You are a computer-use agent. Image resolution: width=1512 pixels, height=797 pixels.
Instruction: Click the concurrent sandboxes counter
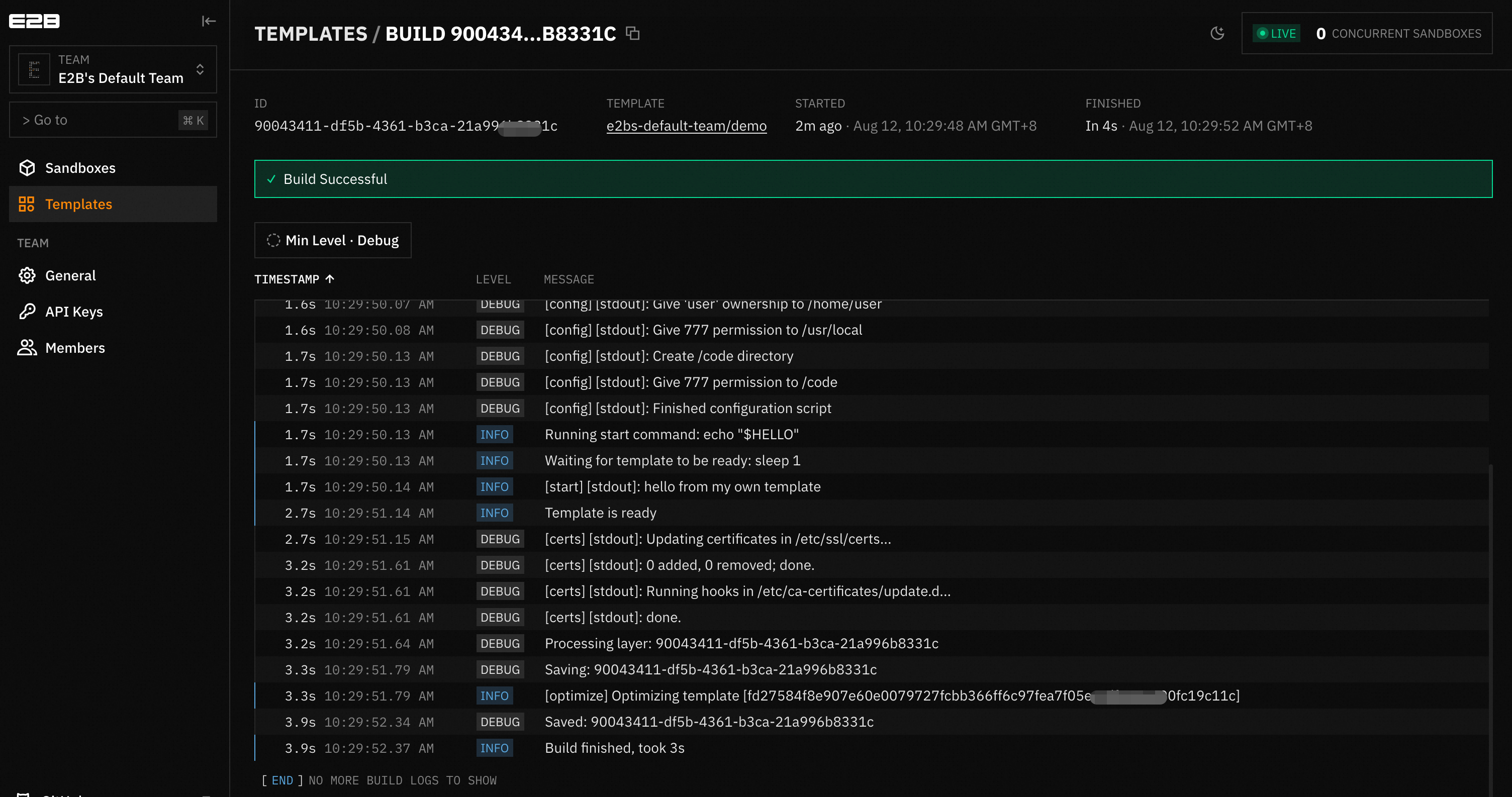1399,34
